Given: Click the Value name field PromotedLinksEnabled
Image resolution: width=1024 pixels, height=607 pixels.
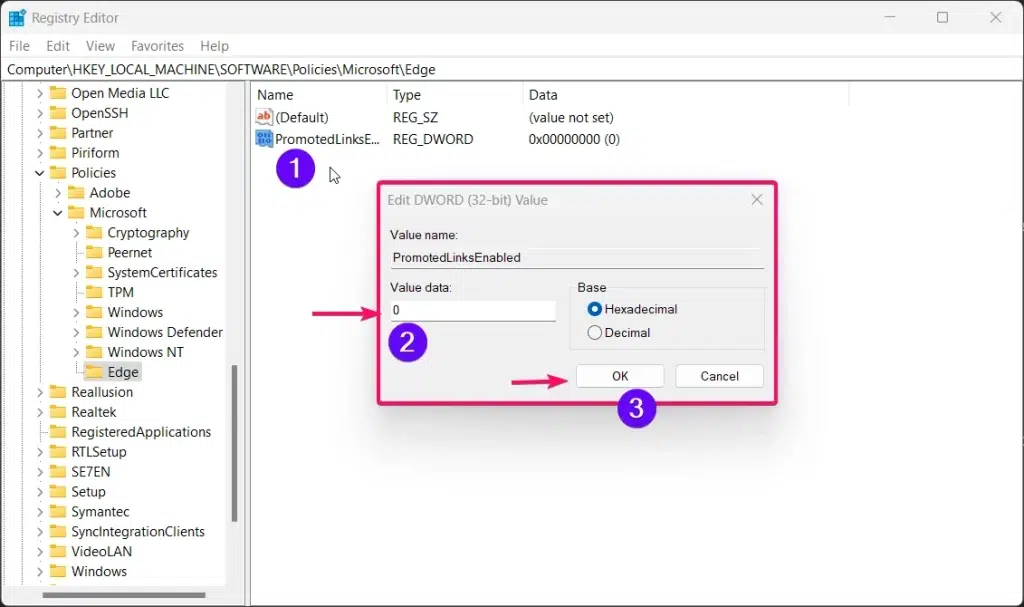Looking at the screenshot, I should pyautogui.click(x=577, y=257).
